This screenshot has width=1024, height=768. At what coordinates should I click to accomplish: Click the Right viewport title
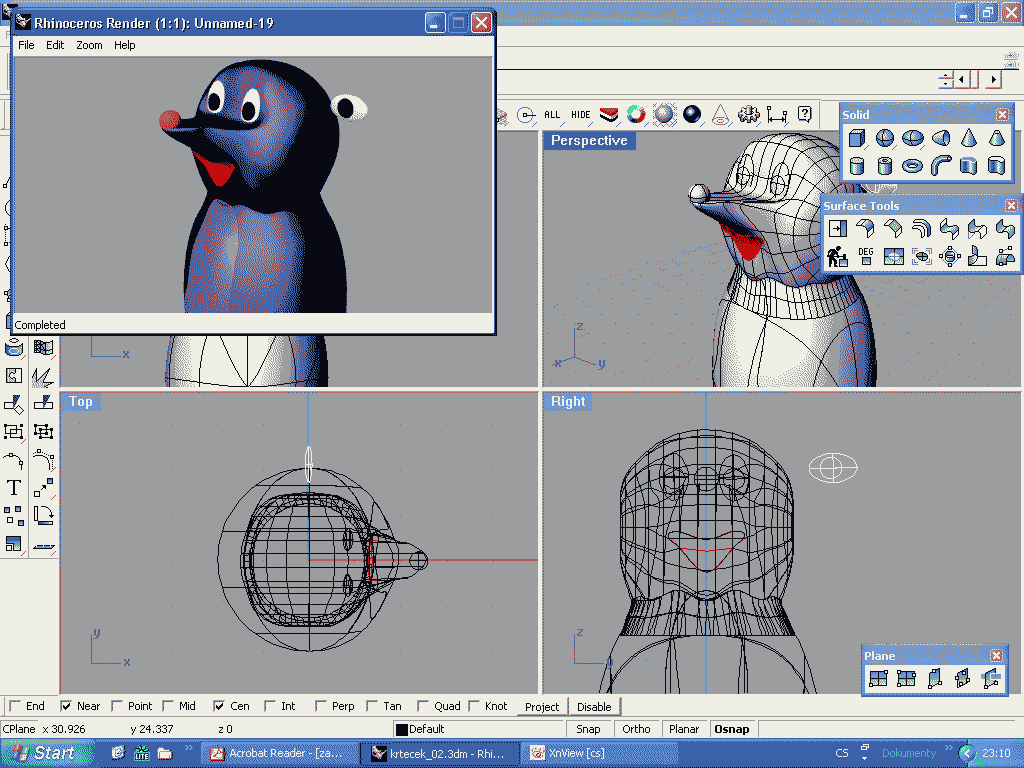pyautogui.click(x=568, y=402)
